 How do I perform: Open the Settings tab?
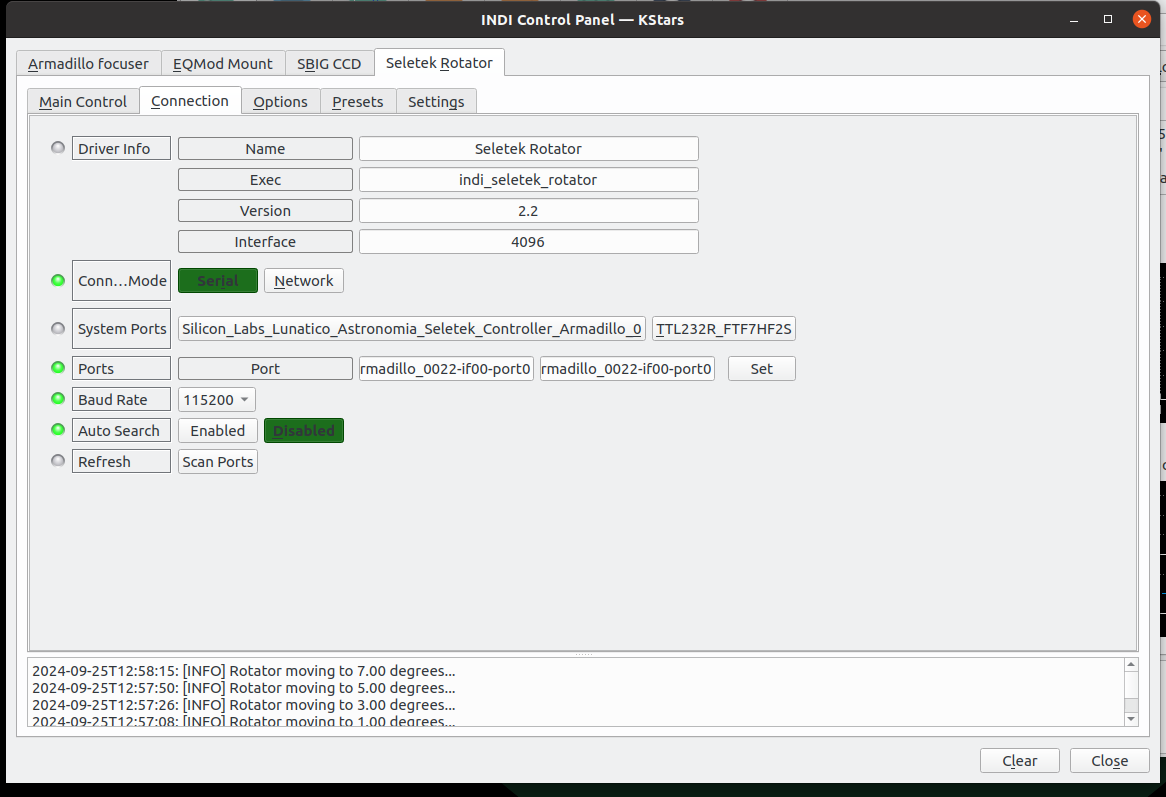[x=437, y=101]
